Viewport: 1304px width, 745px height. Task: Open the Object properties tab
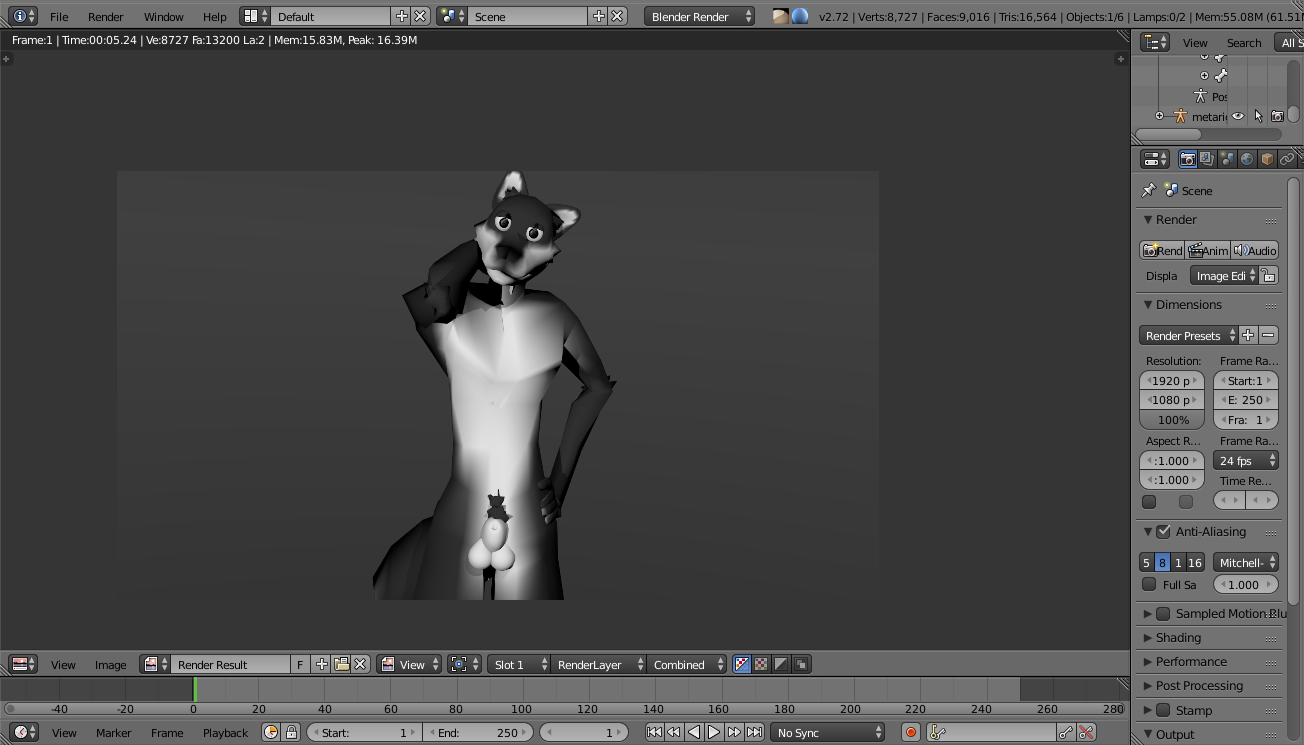coord(1267,159)
